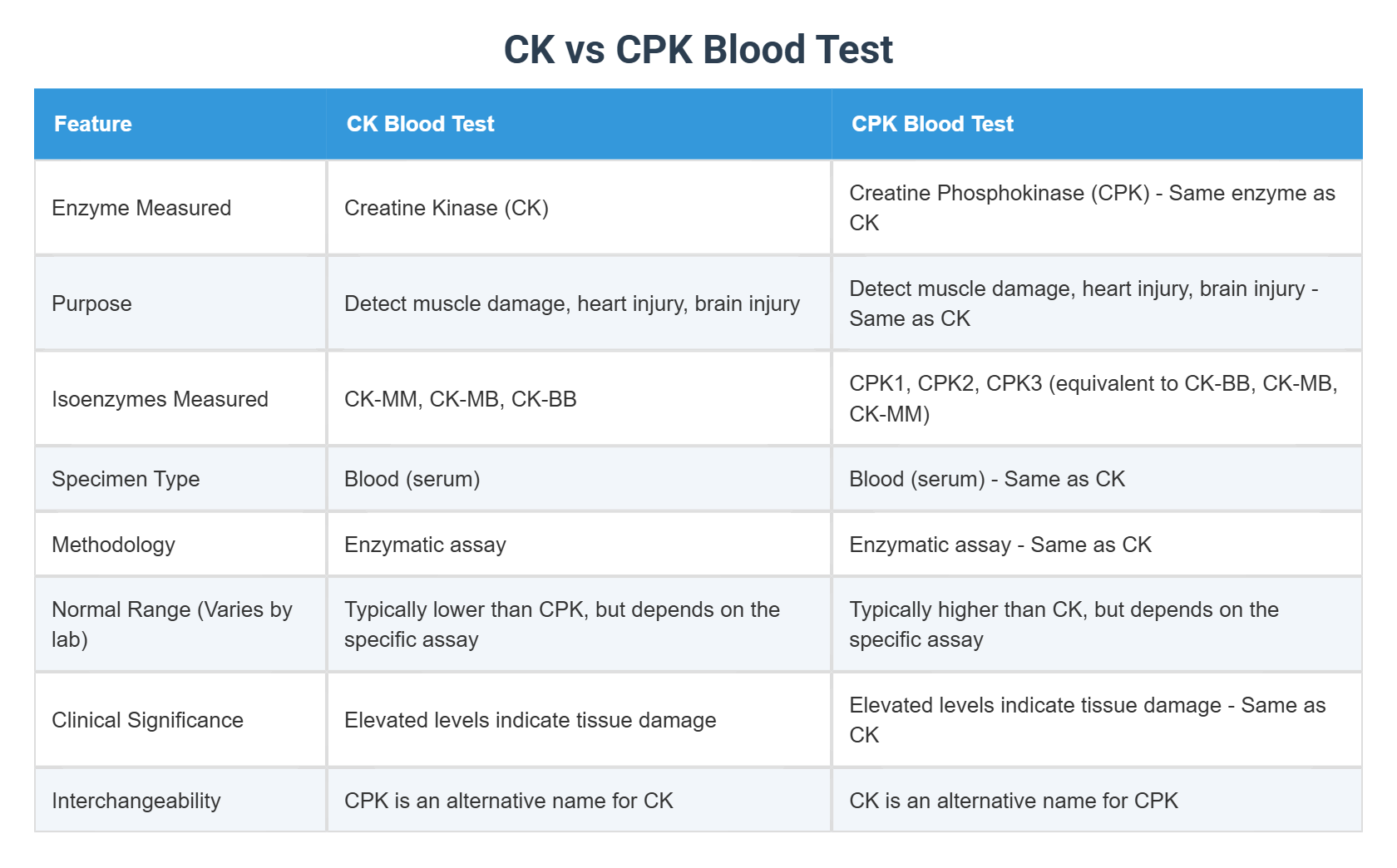Select the Enzyme Measured row label

(x=180, y=208)
